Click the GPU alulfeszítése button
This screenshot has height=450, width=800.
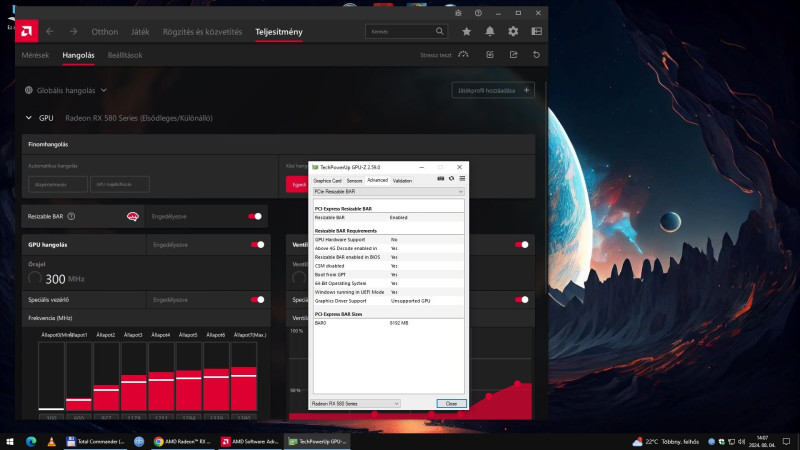tap(120, 184)
